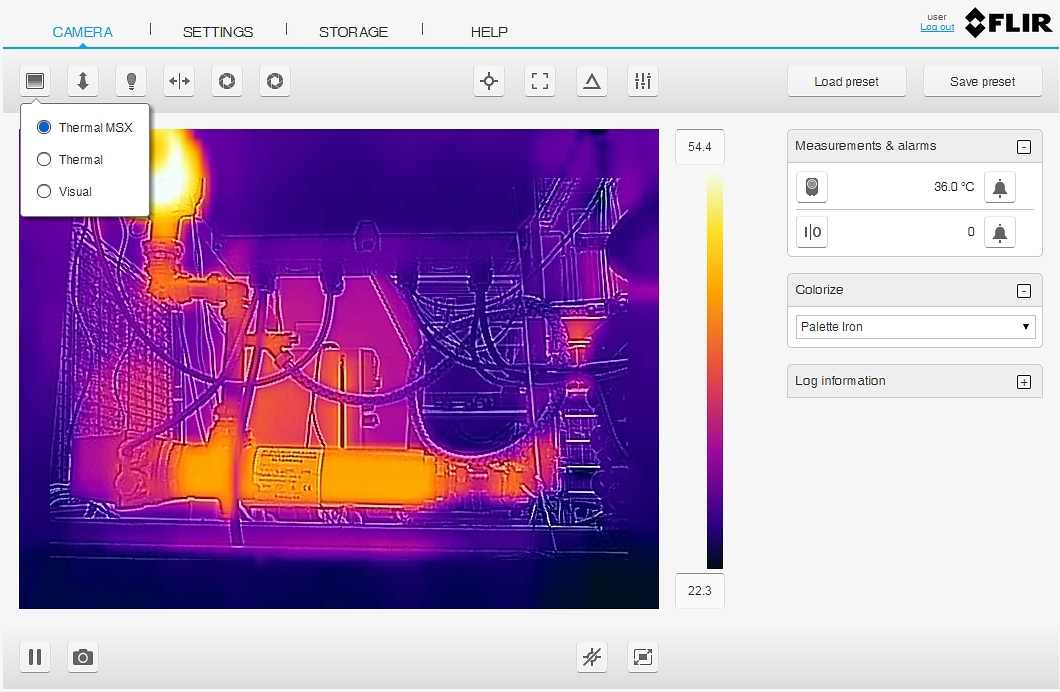Select the Visual radio button

click(x=44, y=191)
